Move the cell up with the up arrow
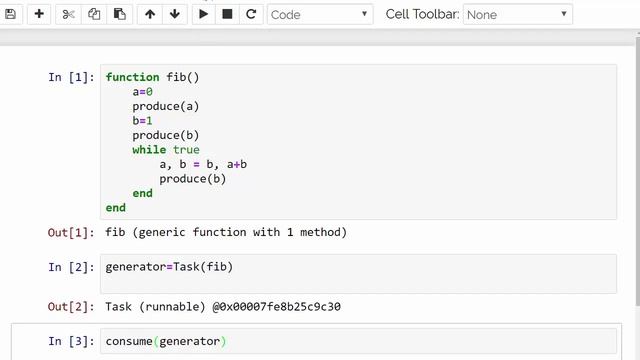 click(x=150, y=14)
